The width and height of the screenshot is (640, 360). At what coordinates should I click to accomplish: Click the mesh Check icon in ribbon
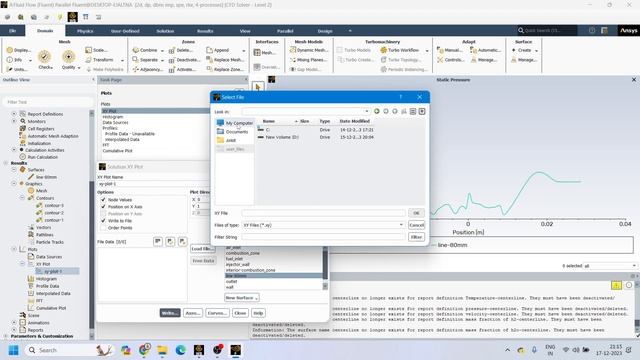(44, 56)
